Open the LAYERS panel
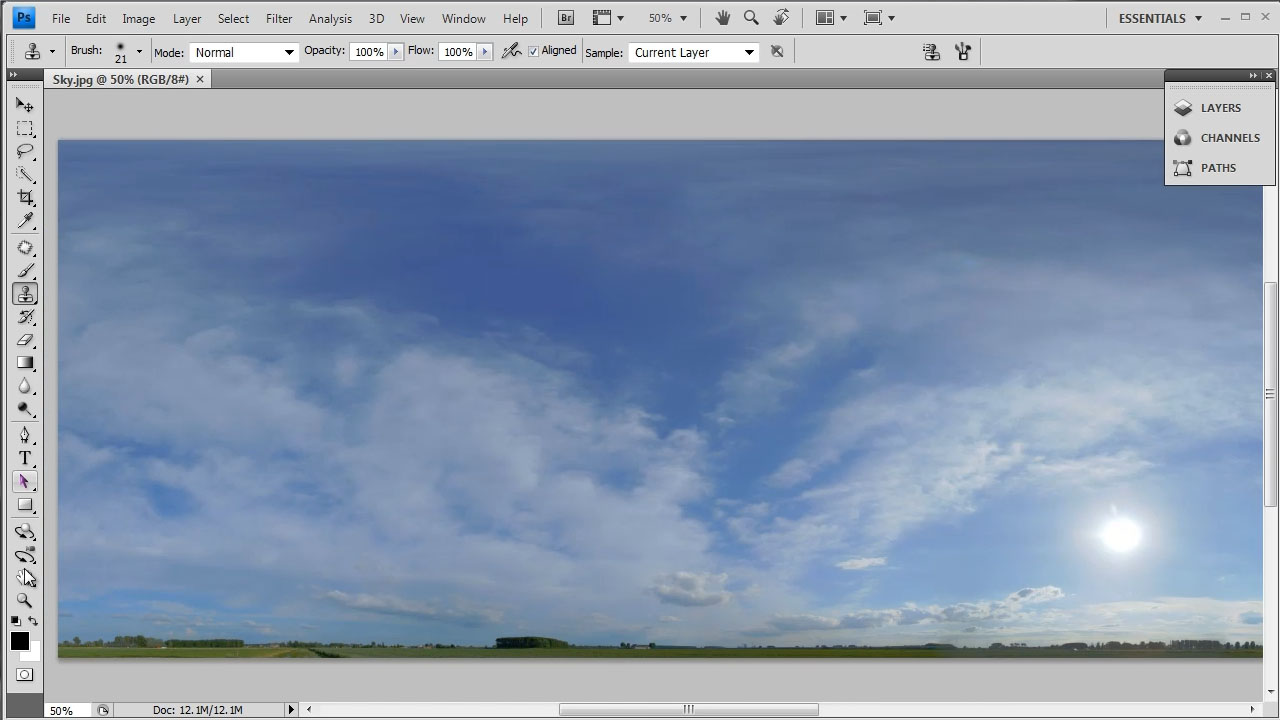Viewport: 1280px width, 720px height. point(1220,108)
